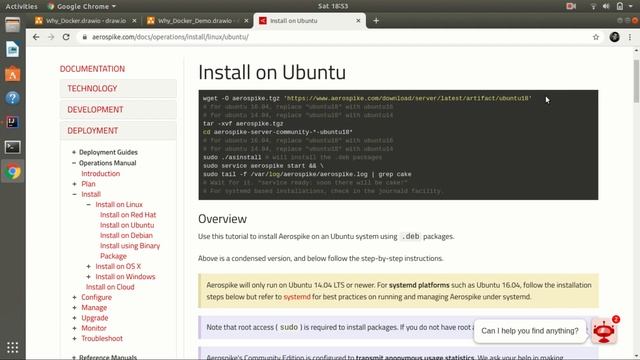Viewport: 640px width, 360px height.
Task: Click the screen recording indicator in top bar
Action: pyautogui.click(x=571, y=6)
